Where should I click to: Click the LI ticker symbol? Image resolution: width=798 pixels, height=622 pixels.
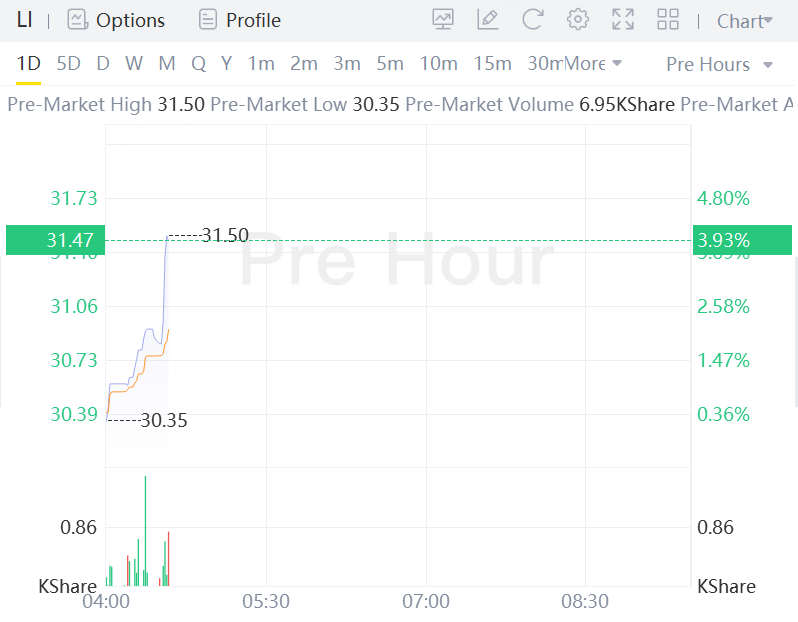[x=25, y=20]
